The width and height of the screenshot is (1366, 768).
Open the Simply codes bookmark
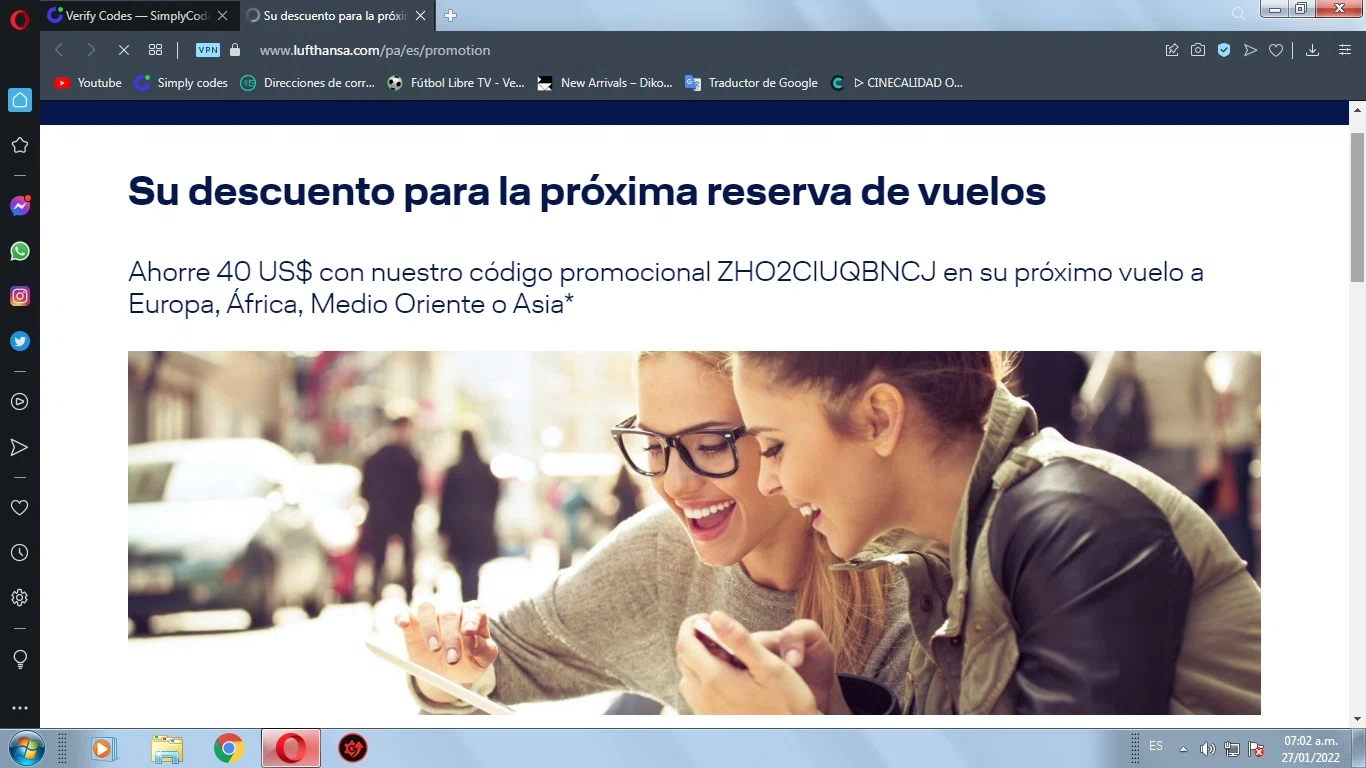(181, 83)
